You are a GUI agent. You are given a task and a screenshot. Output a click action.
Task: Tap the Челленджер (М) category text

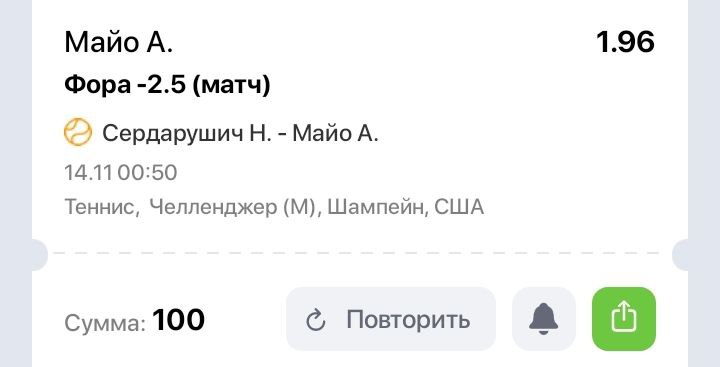point(234,207)
